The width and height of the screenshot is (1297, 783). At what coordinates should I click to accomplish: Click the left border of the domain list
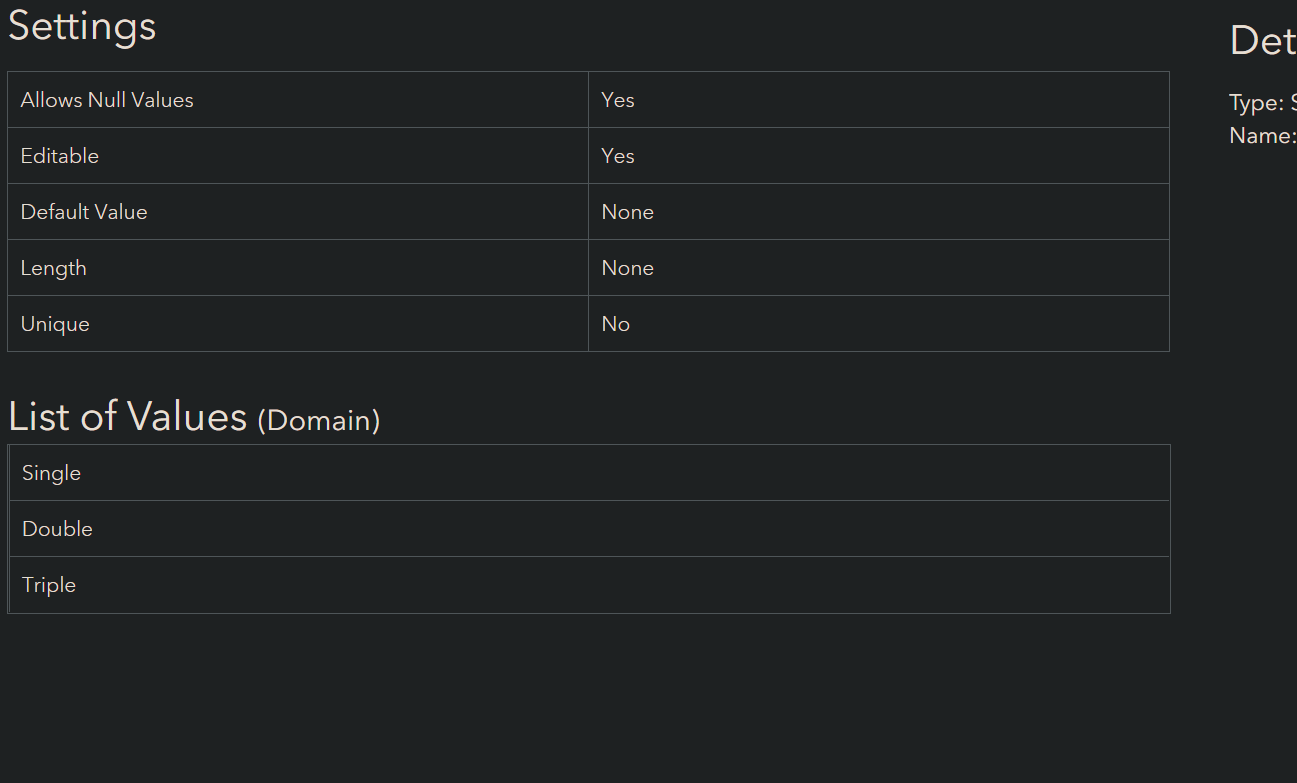click(8, 529)
